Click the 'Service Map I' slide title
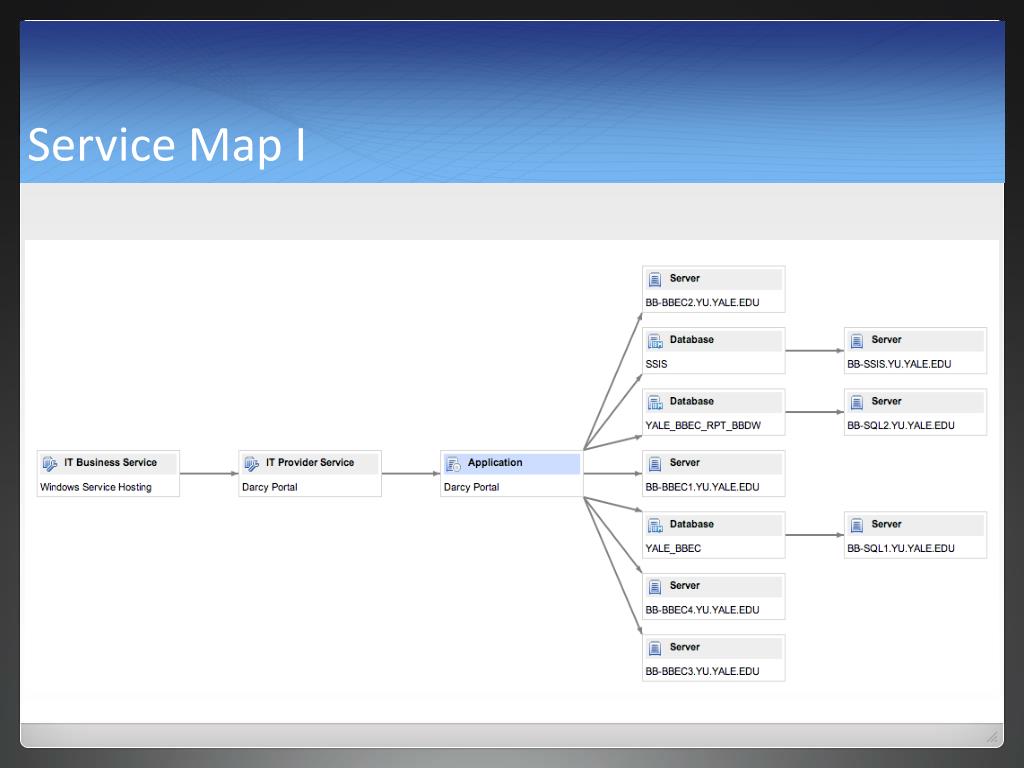Screen dimensions: 1024x768 point(167,145)
